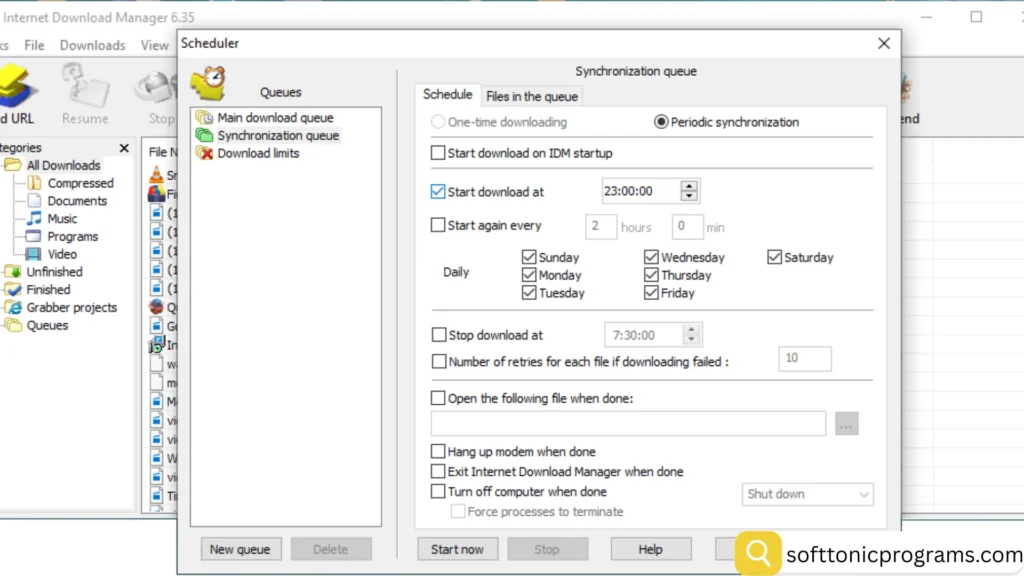
Task: Select the Video category icon
Action: [34, 254]
